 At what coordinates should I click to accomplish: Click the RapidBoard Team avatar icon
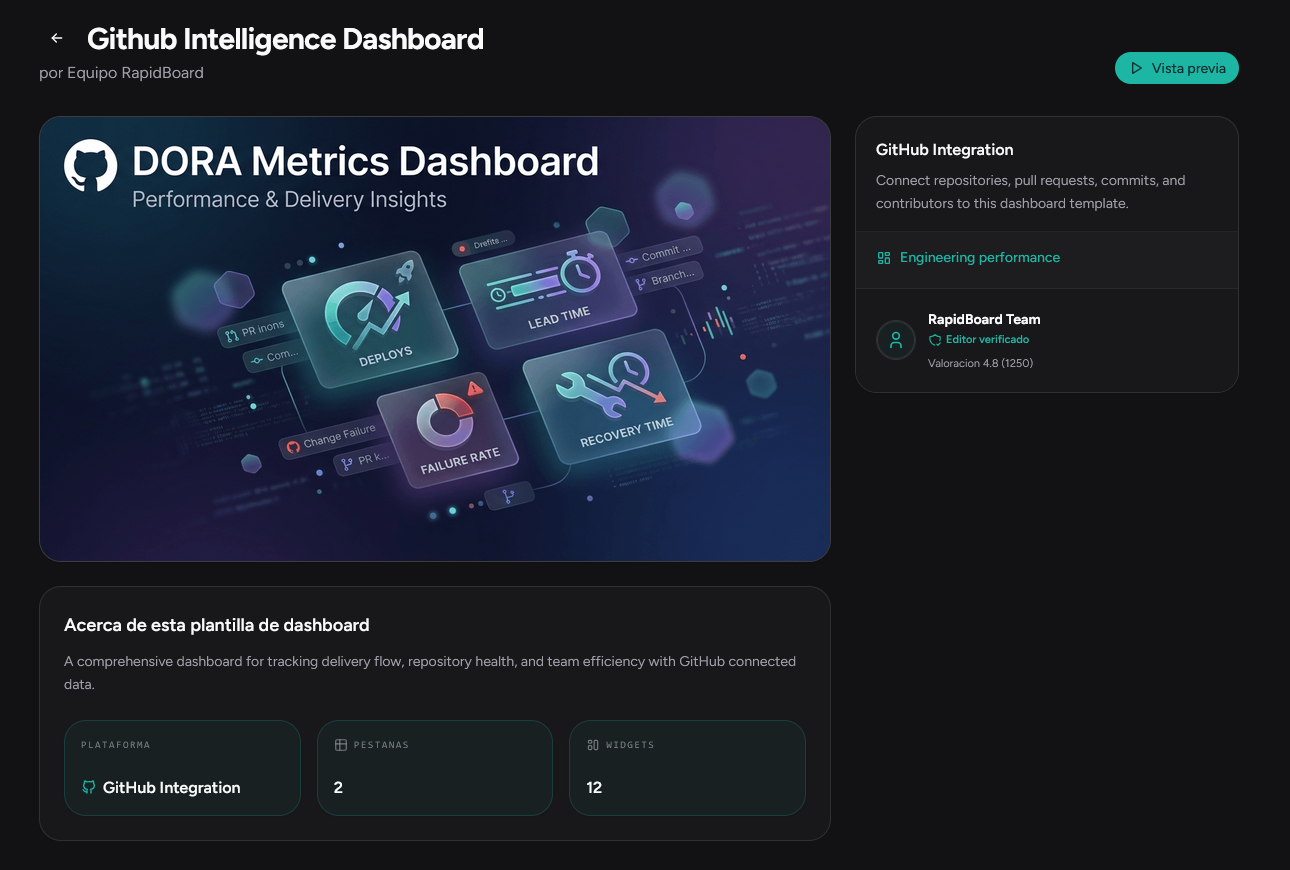click(x=896, y=340)
